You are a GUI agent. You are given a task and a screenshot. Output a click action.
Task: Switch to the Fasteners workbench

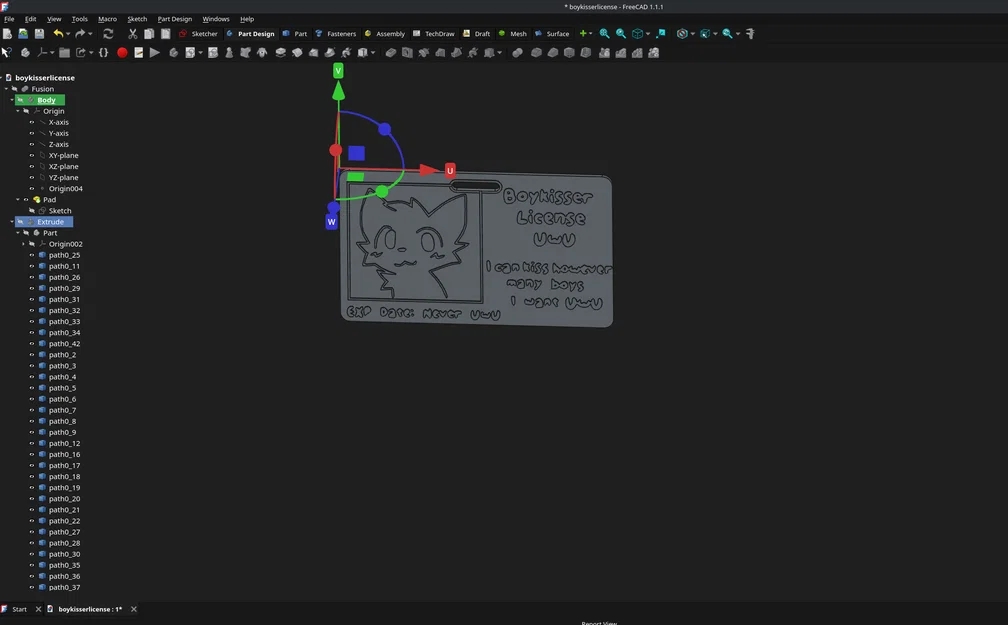pyautogui.click(x=336, y=33)
